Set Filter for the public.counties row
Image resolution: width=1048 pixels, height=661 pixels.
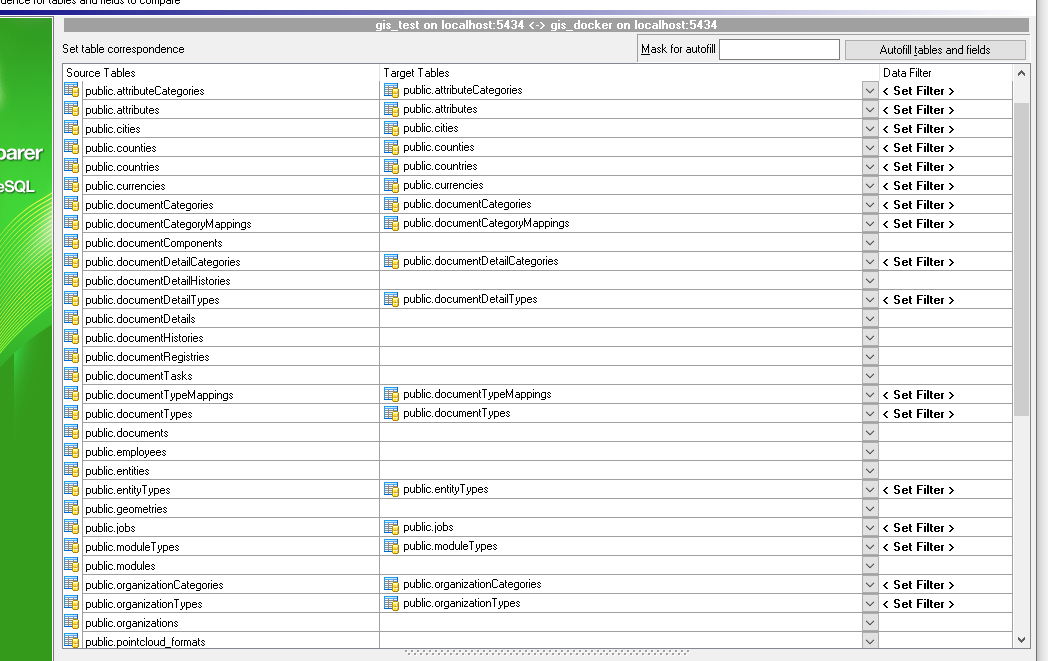(x=918, y=147)
